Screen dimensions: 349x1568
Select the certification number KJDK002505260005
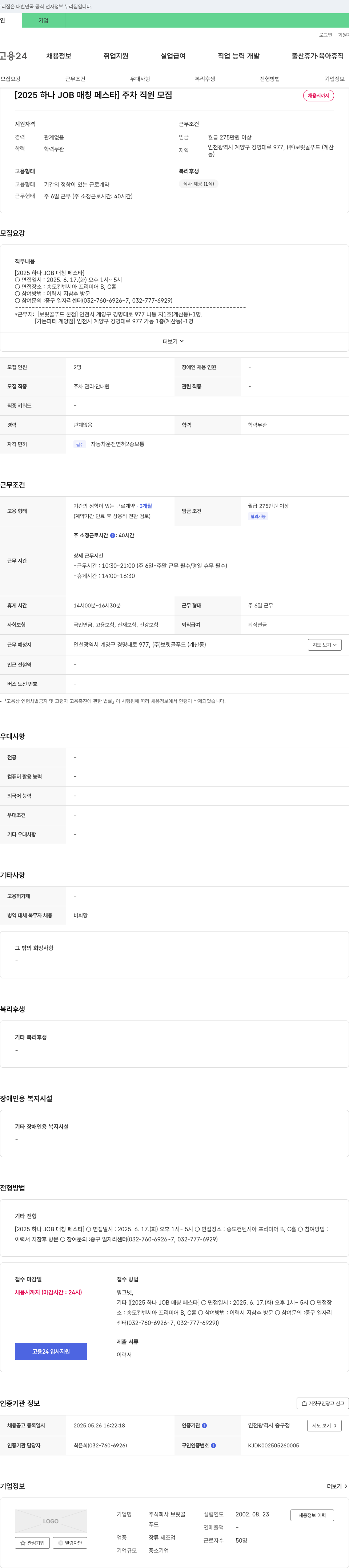[x=273, y=1446]
